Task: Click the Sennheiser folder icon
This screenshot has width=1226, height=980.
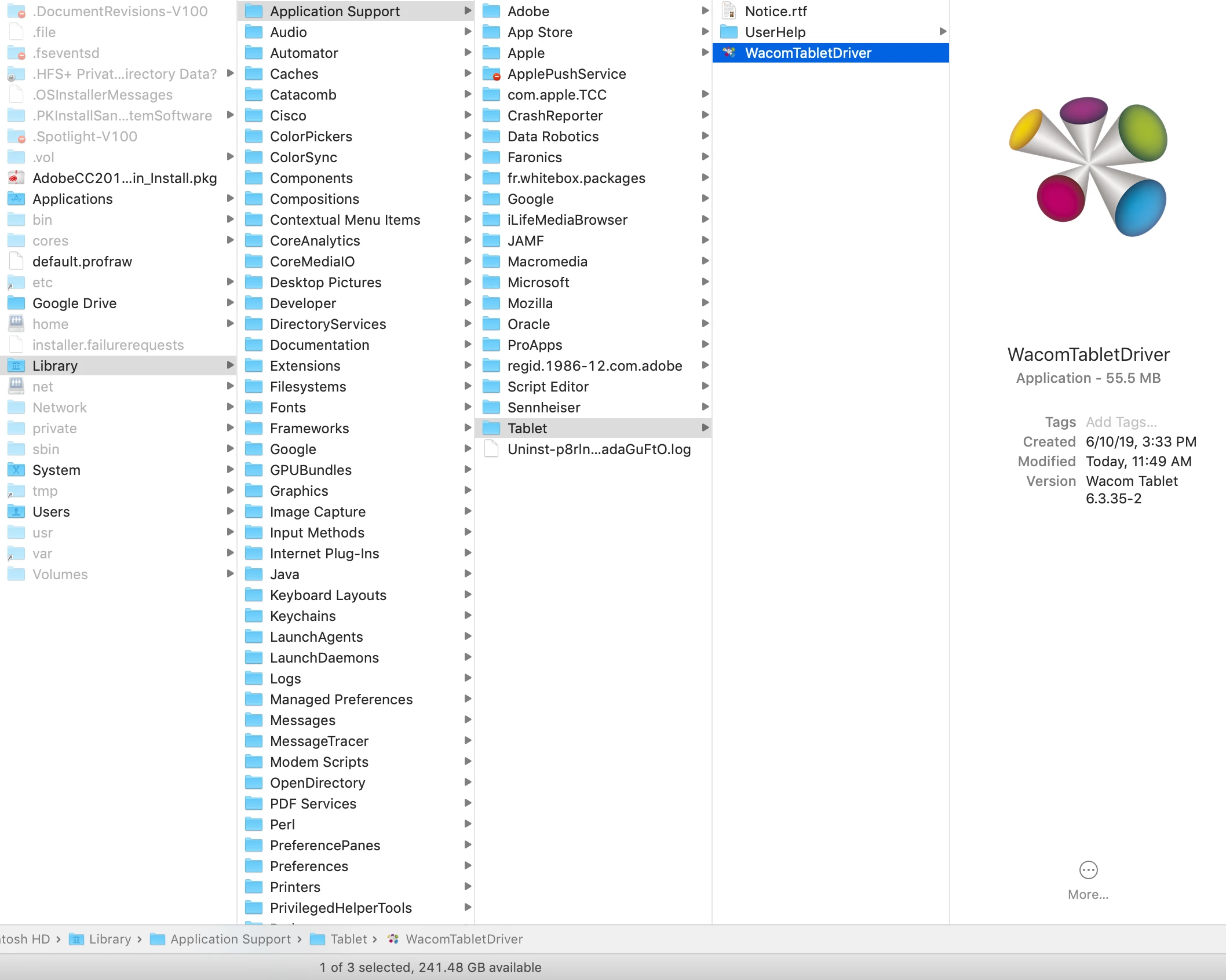Action: [491, 407]
